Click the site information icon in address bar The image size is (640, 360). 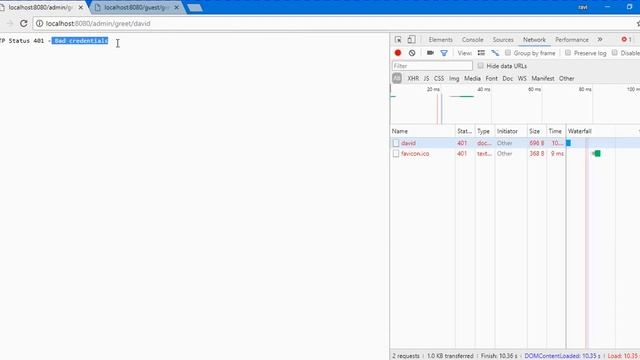39,24
